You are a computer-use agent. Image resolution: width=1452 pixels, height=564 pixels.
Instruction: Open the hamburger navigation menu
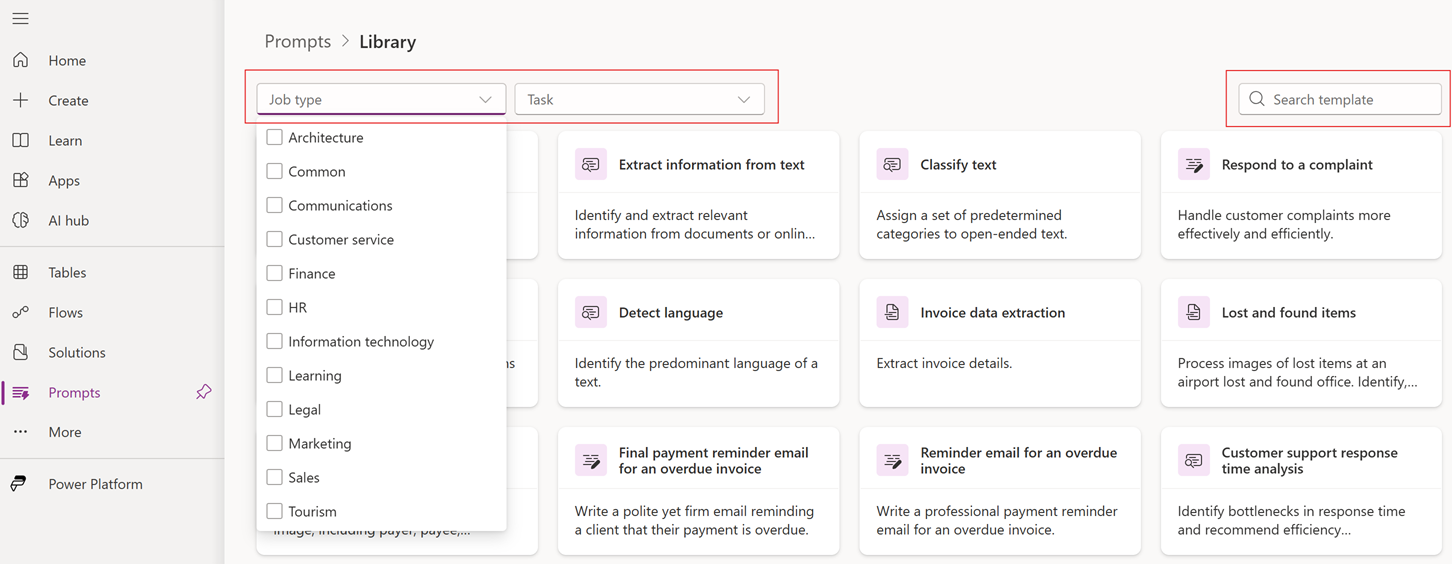20,19
